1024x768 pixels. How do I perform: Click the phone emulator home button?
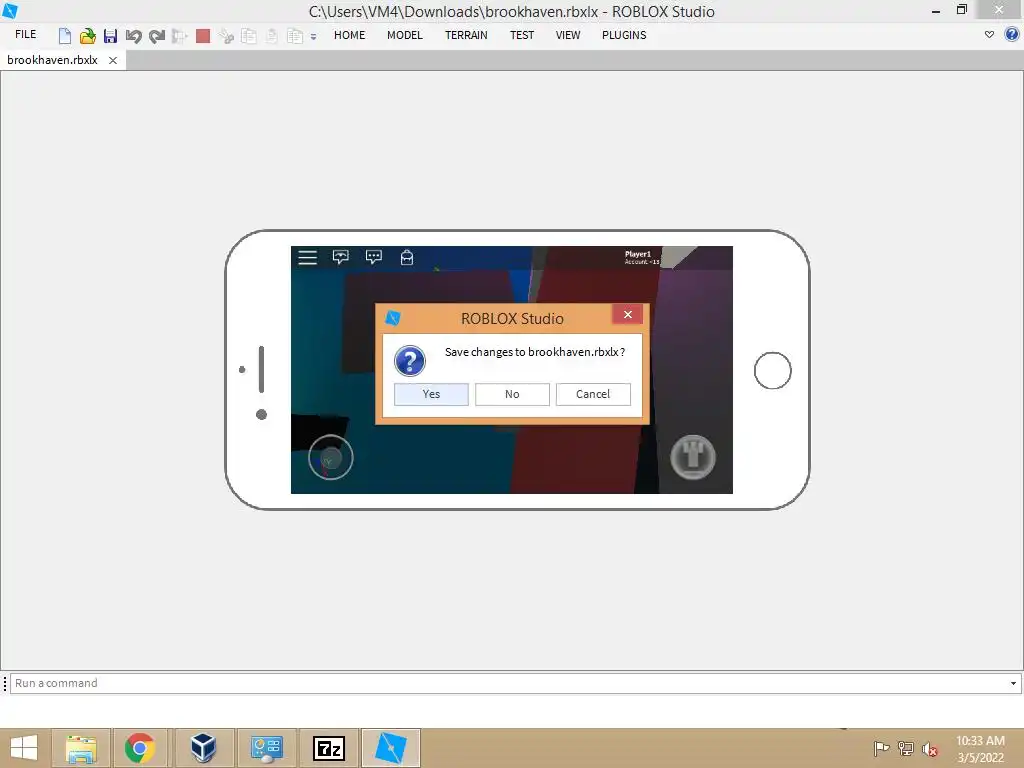click(773, 370)
